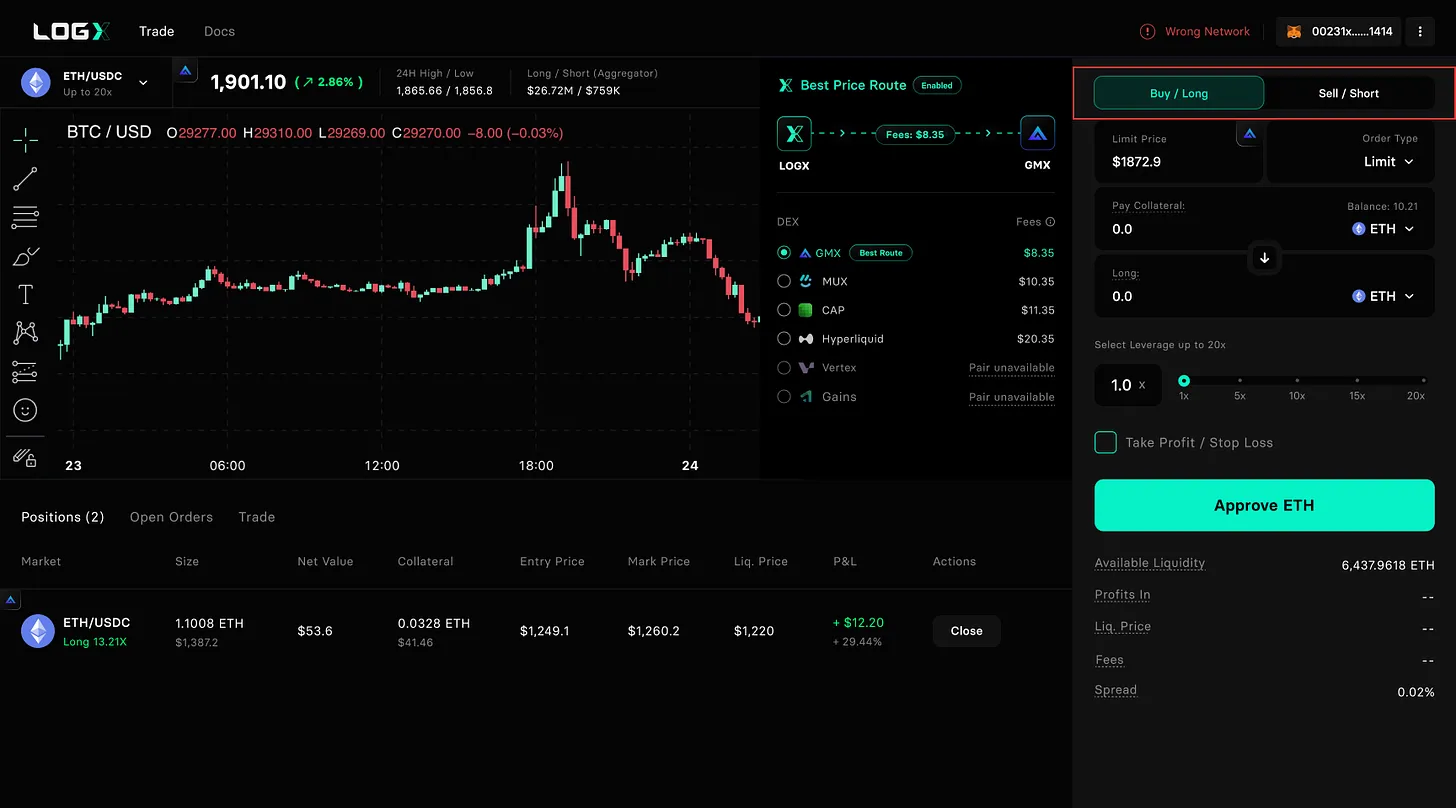
Task: Click the swap direction arrow button
Action: (x=1264, y=258)
